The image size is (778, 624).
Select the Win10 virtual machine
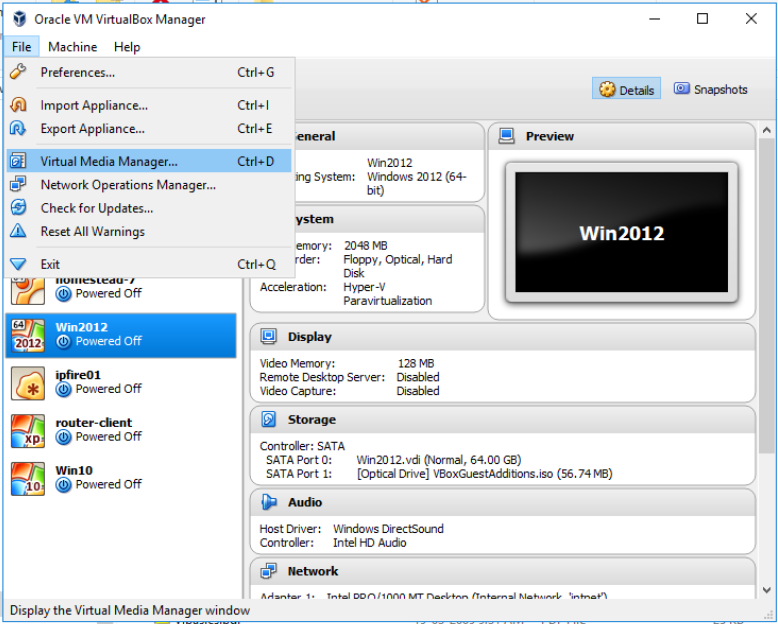[121, 478]
